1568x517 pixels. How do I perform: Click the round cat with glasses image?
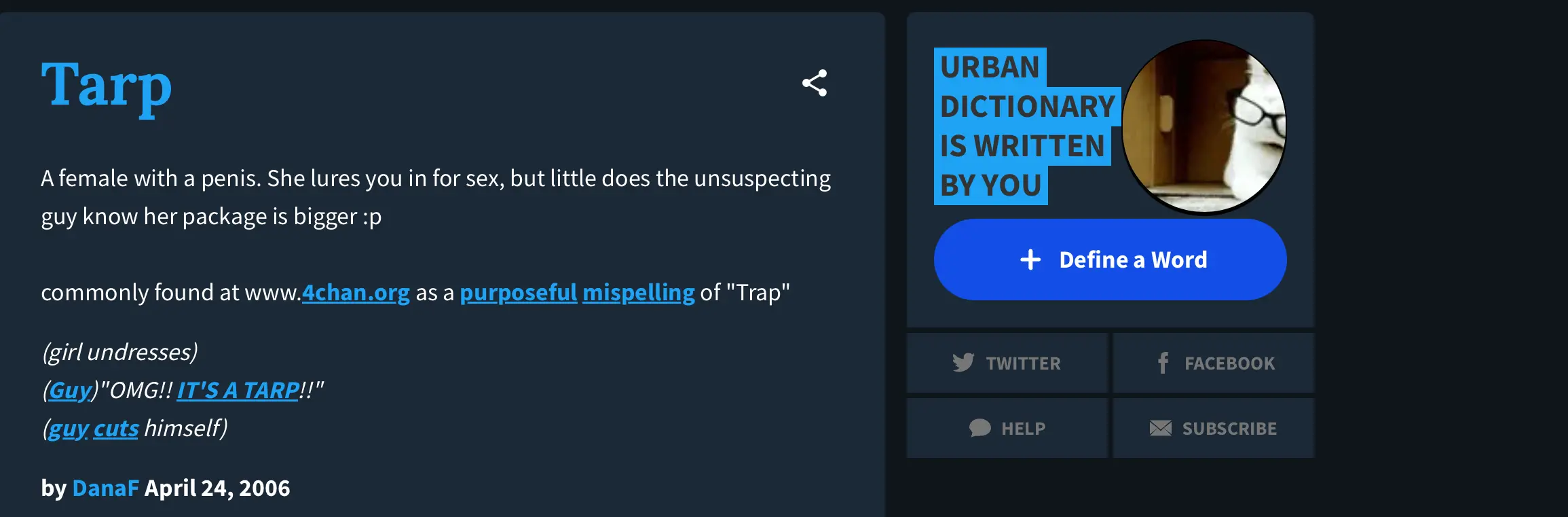(x=1203, y=126)
